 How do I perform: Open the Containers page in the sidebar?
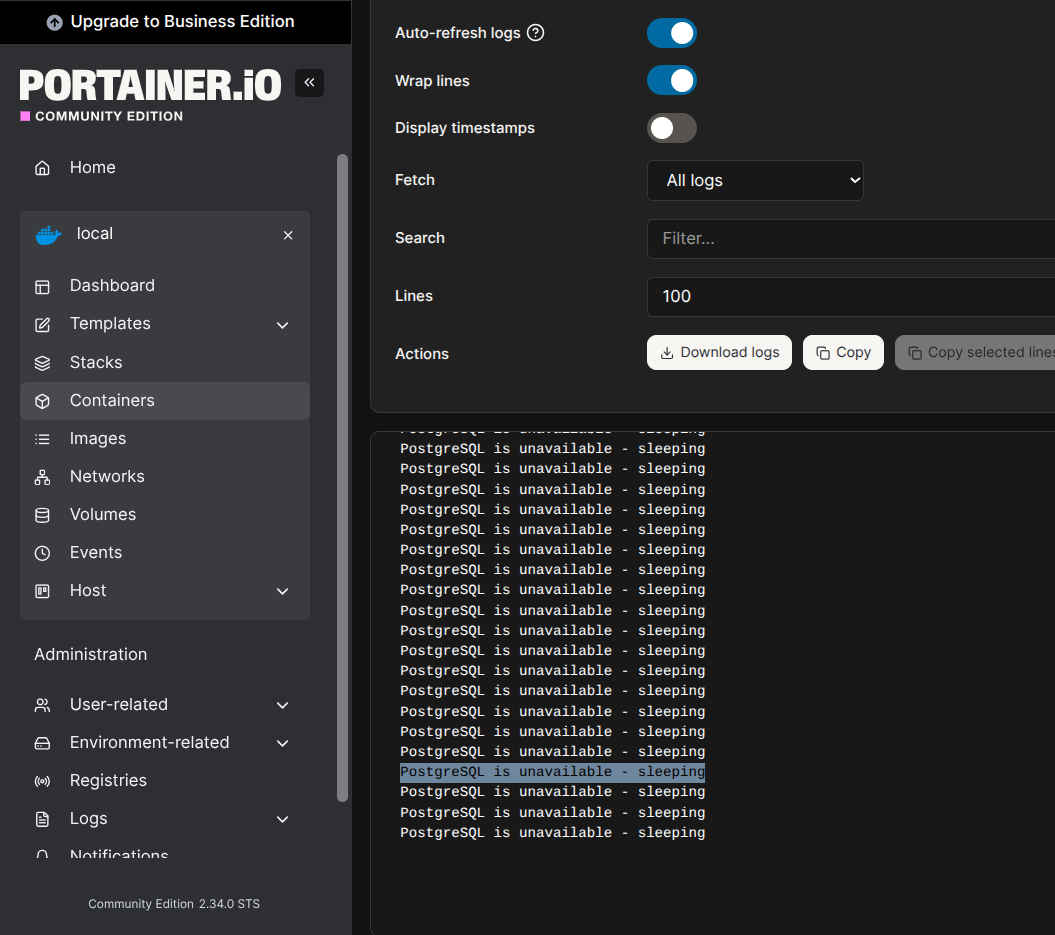point(112,401)
